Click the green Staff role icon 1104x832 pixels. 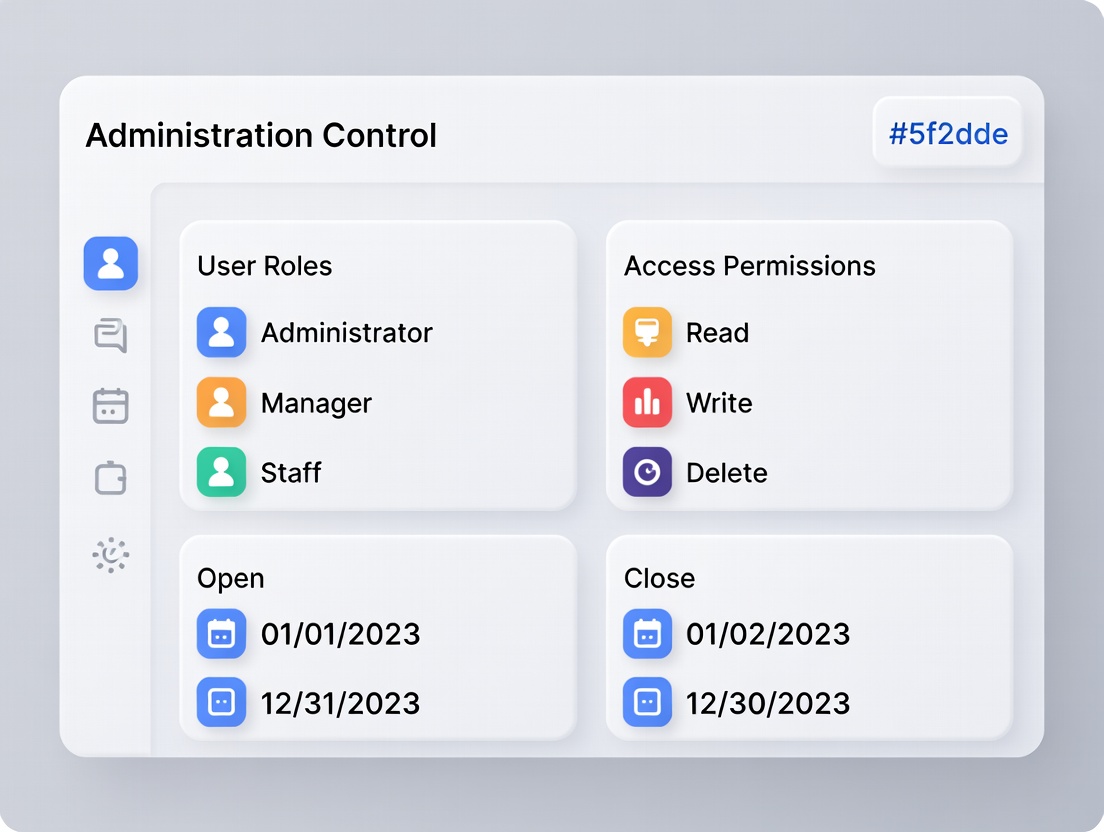(221, 472)
